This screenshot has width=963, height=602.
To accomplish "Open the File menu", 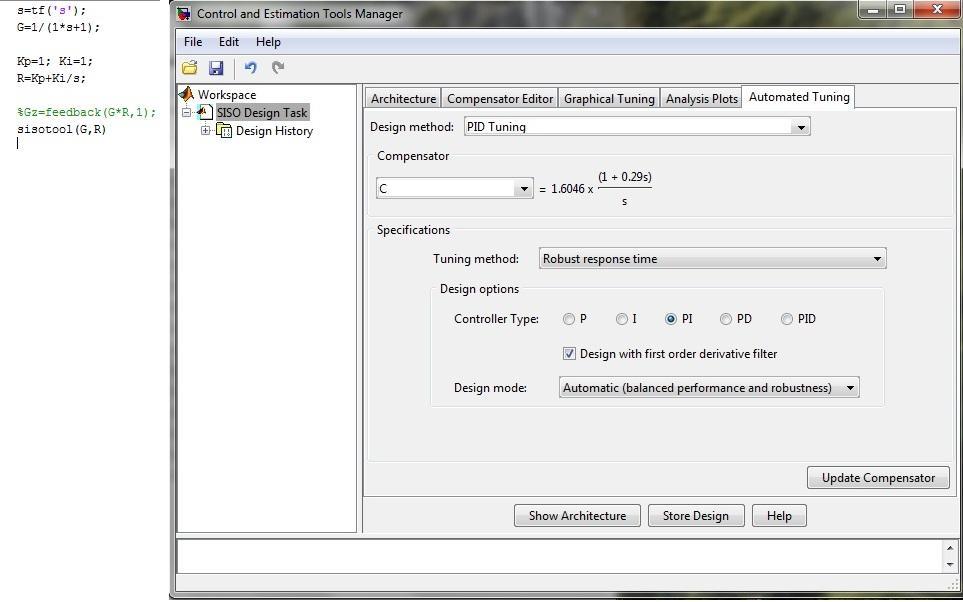I will (x=193, y=42).
